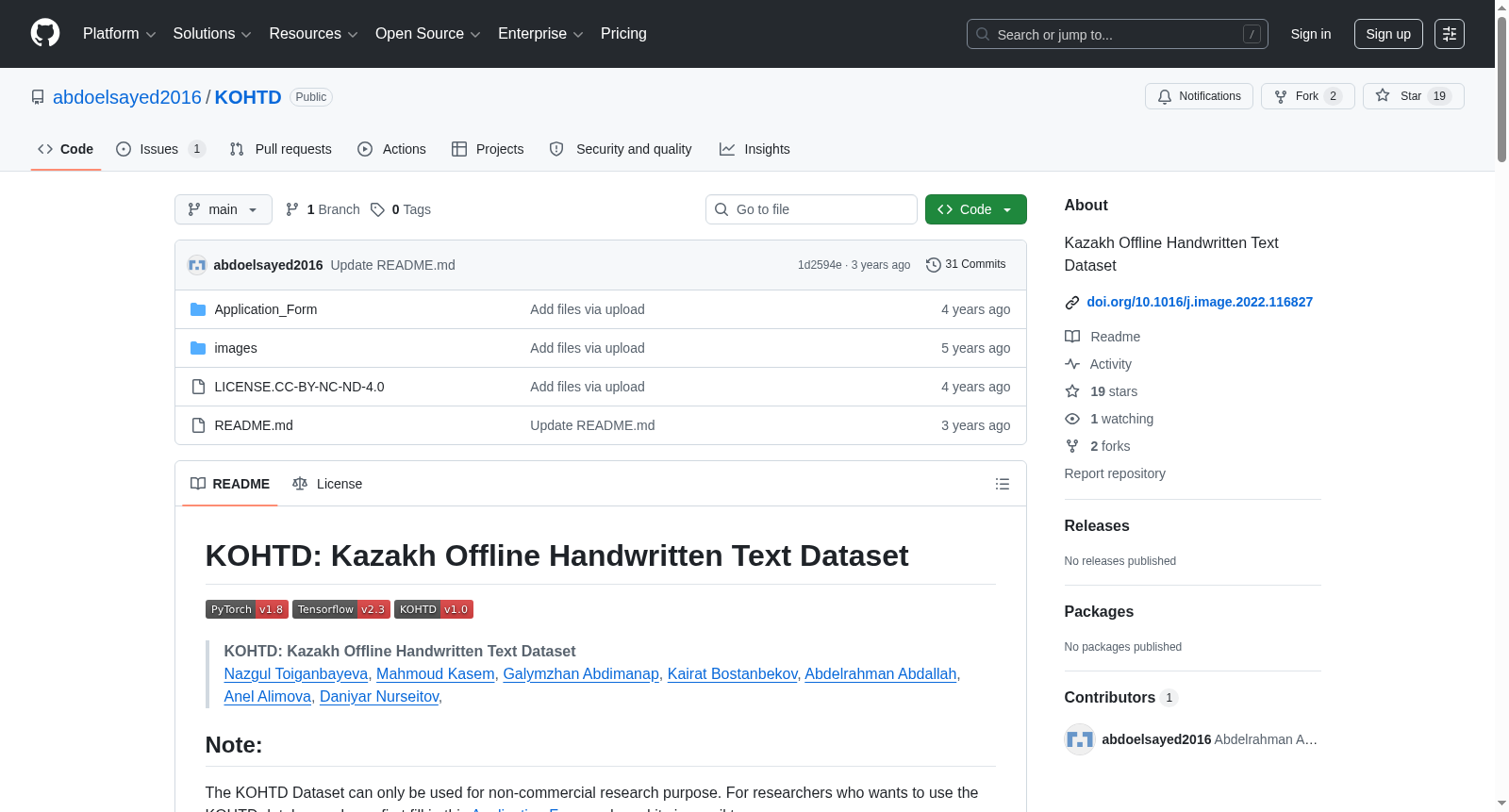Open Galymzhan Abdimanap author link
1509x812 pixels.
point(581,673)
